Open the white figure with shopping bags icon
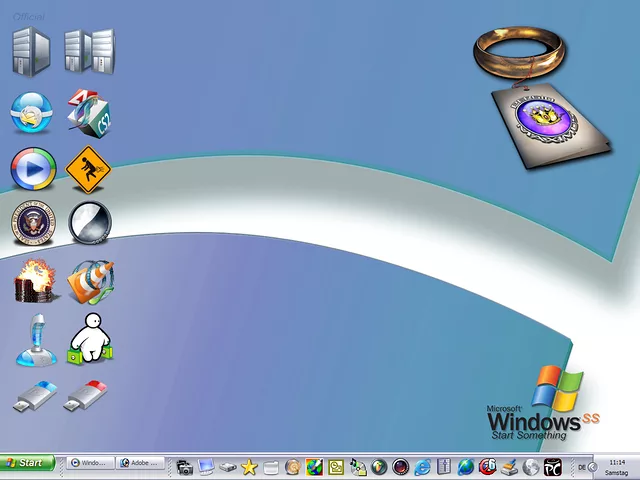This screenshot has width=640, height=480. pos(89,339)
